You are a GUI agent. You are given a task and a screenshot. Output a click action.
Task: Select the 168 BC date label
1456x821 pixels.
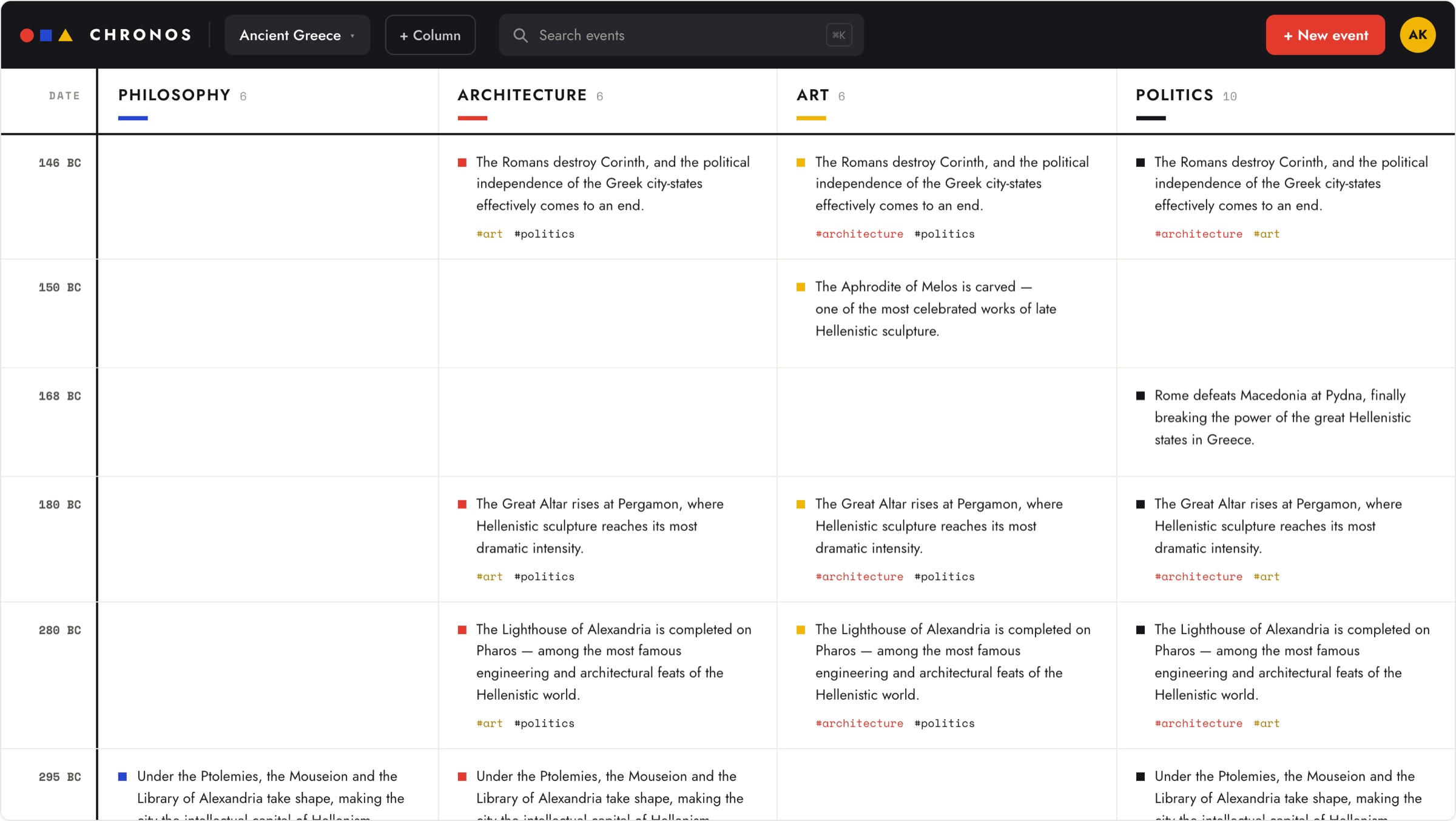(x=59, y=396)
